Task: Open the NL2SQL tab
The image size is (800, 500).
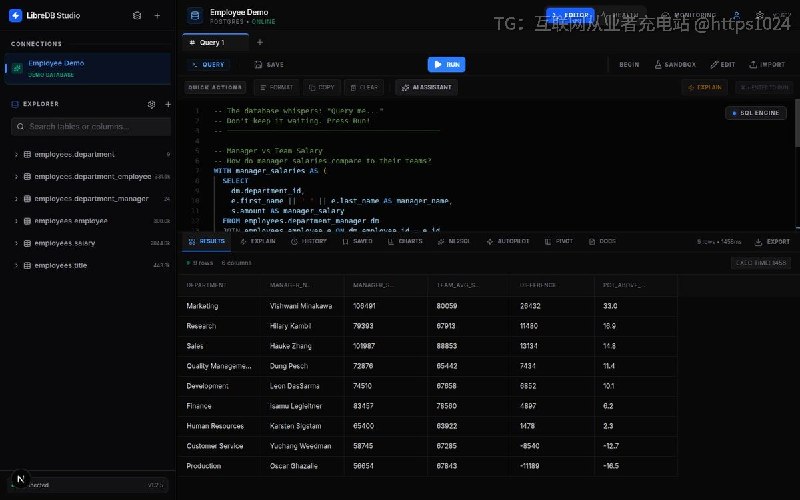Action: [x=454, y=241]
